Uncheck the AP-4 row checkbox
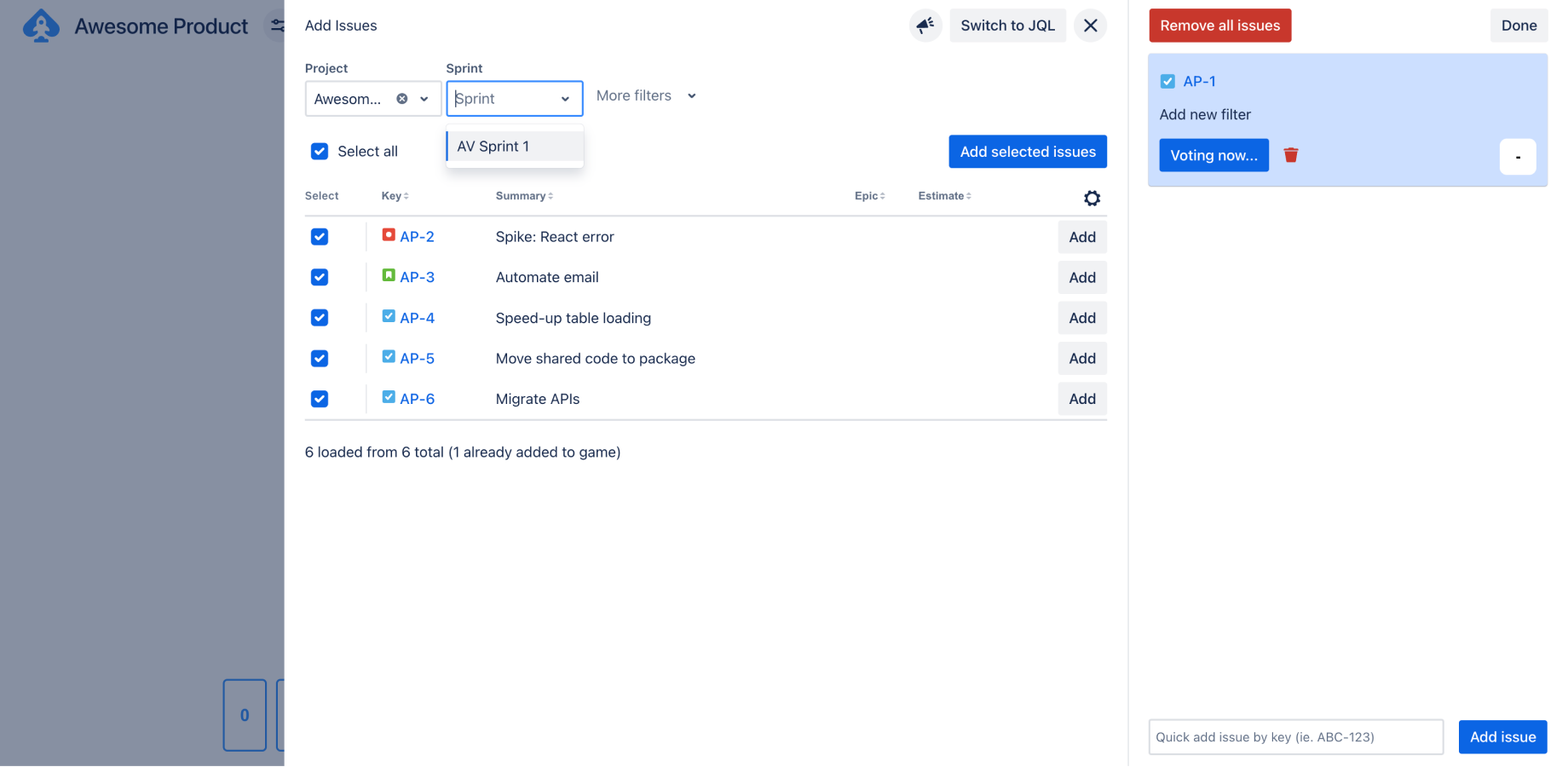The image size is (1568, 767). (x=320, y=317)
